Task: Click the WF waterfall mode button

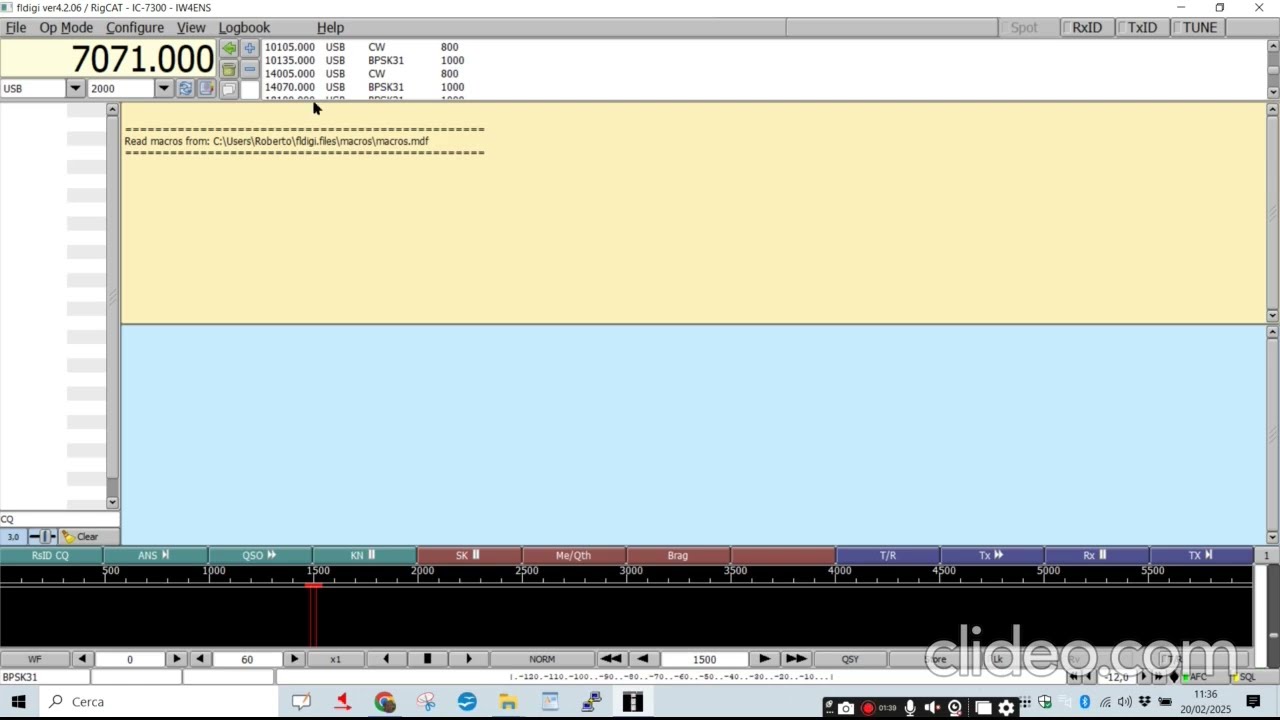Action: (x=35, y=659)
